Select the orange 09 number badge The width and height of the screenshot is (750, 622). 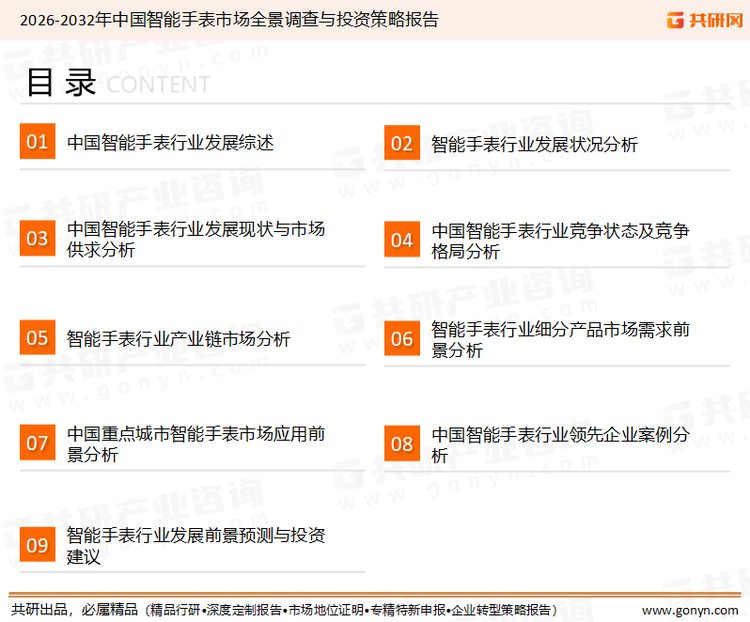[37, 544]
